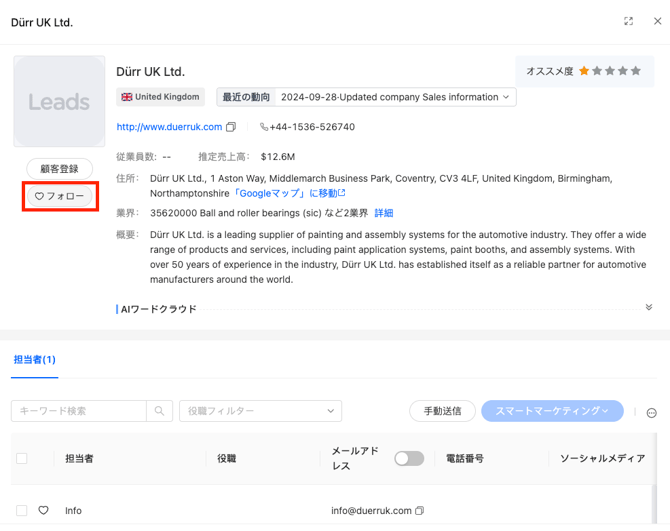The image size is (670, 531).
Task: Click the search magnifier icon
Action: click(x=159, y=411)
